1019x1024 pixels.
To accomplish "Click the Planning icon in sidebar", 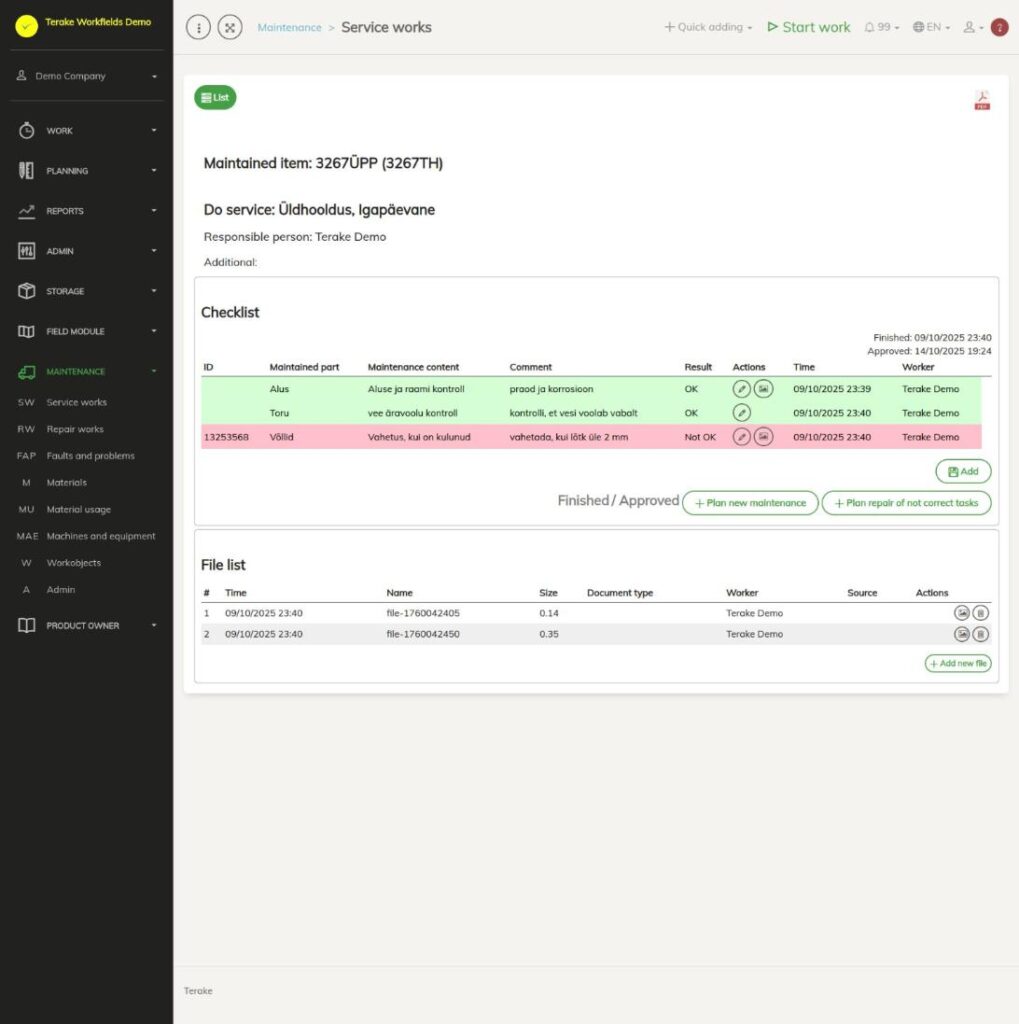I will (26, 170).
